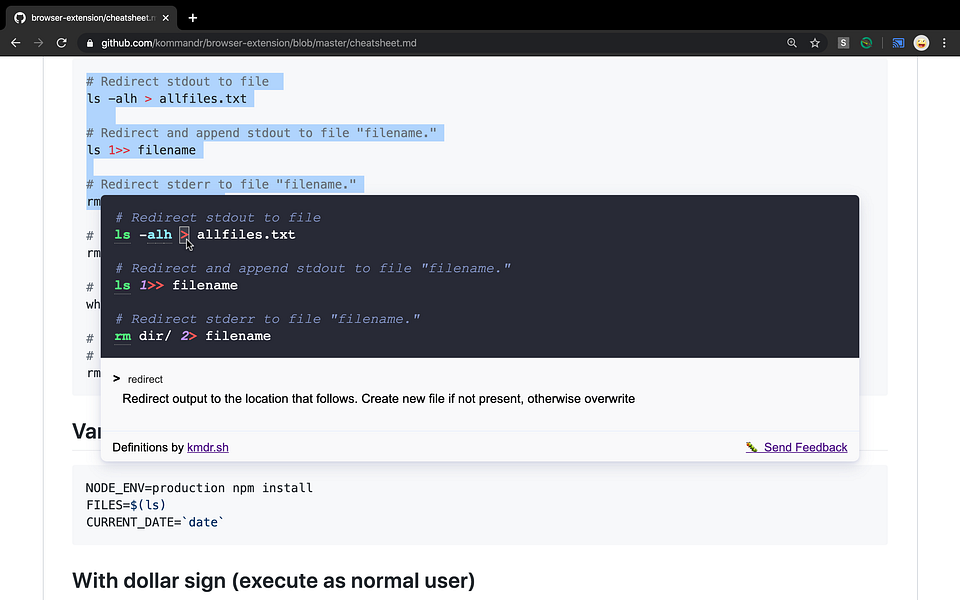Bookmark this page with the star icon
Image resolution: width=960 pixels, height=600 pixels.
click(815, 43)
